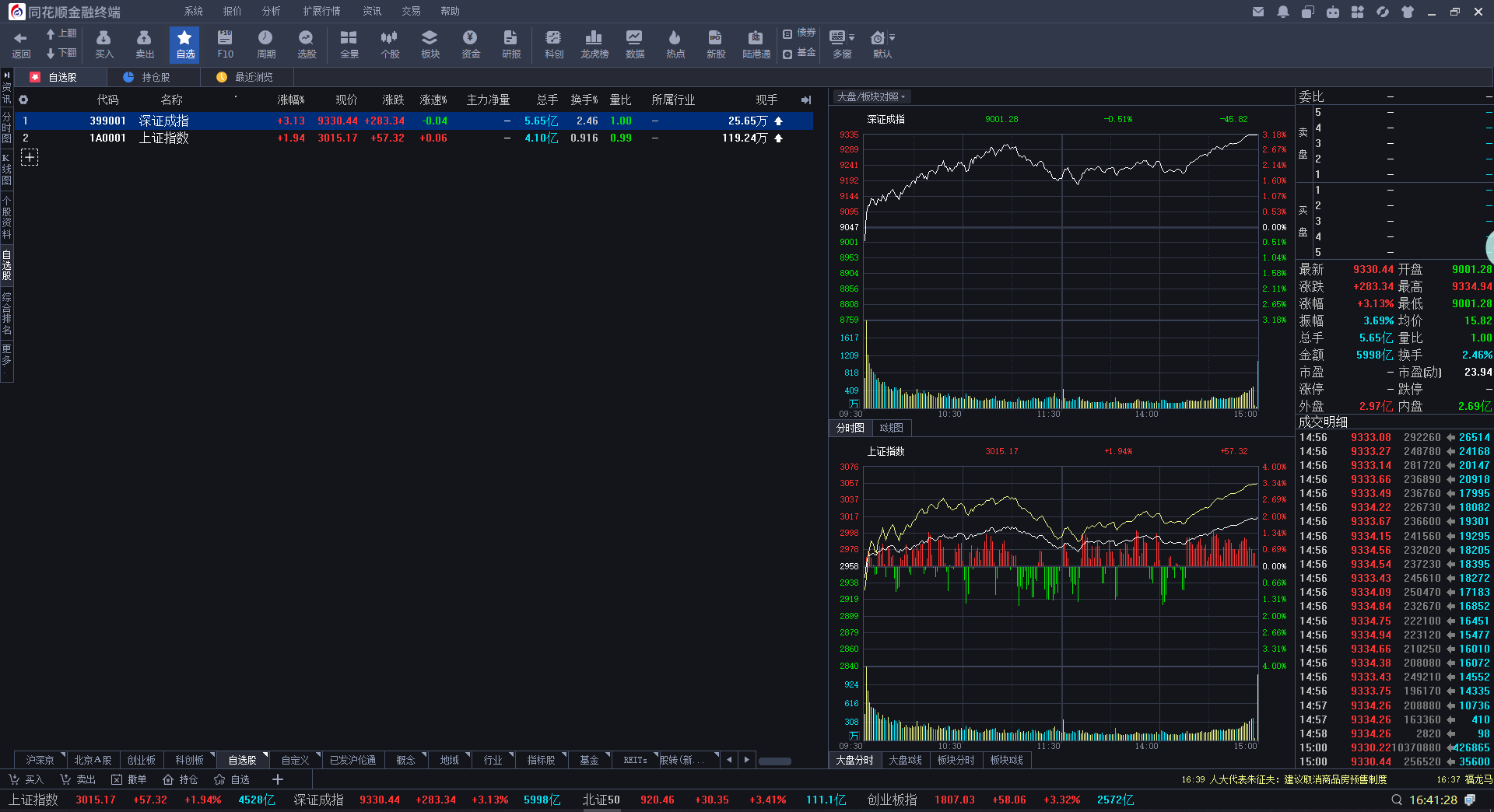Expand the 行业 tab corner menu
Image resolution: width=1494 pixels, height=812 pixels.
(513, 754)
